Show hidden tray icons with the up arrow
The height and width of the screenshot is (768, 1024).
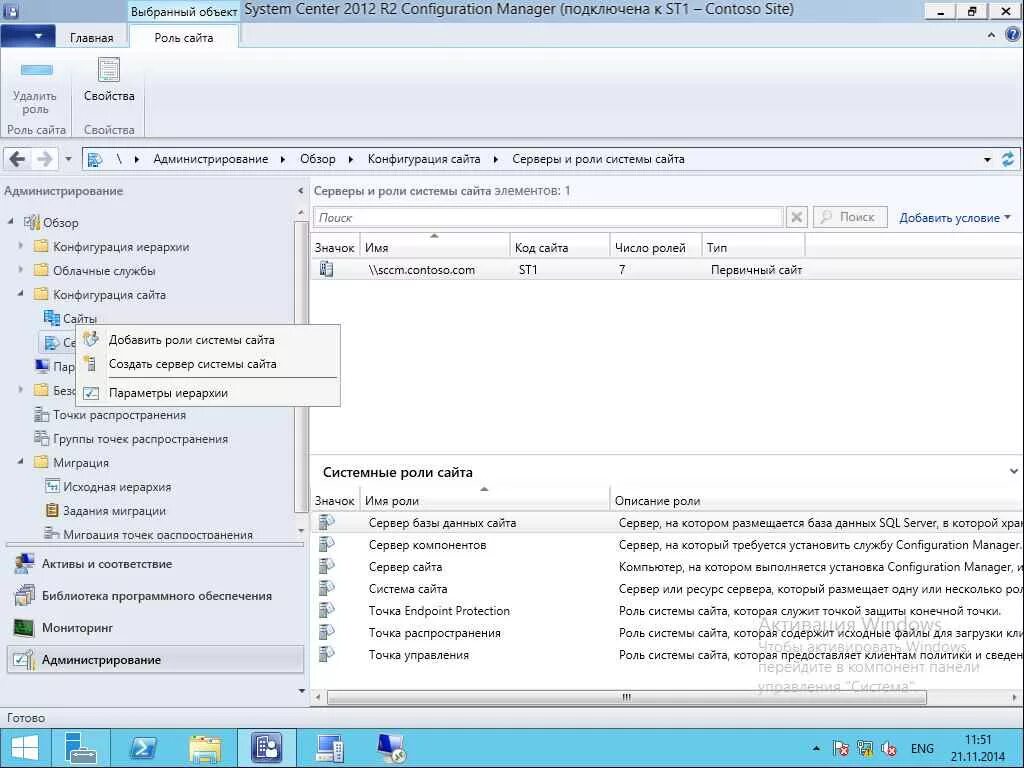coord(816,748)
